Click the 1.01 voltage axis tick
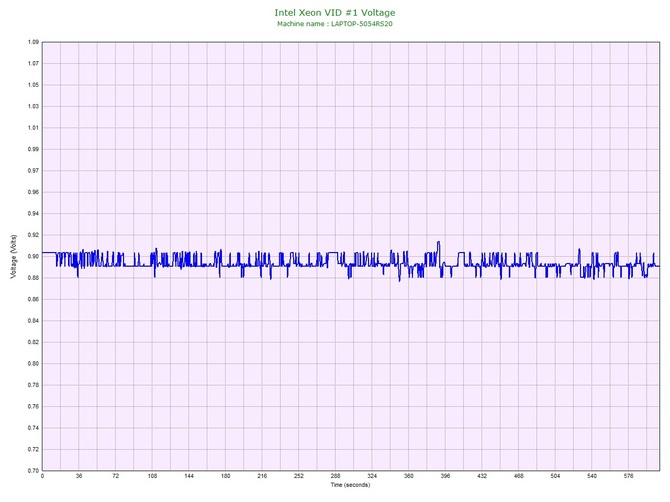 [33, 127]
